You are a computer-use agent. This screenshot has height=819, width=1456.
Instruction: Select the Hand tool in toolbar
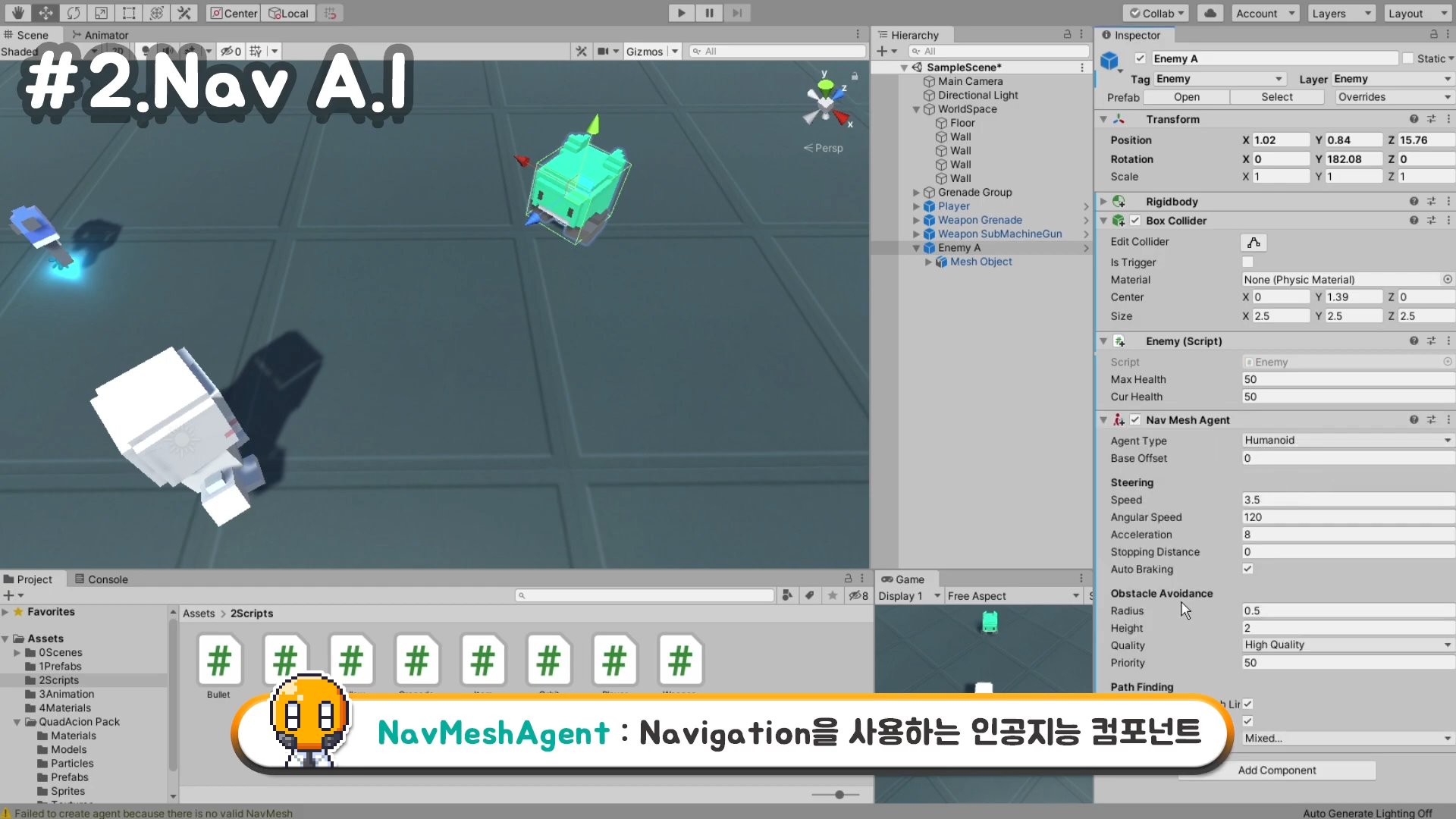[17, 13]
